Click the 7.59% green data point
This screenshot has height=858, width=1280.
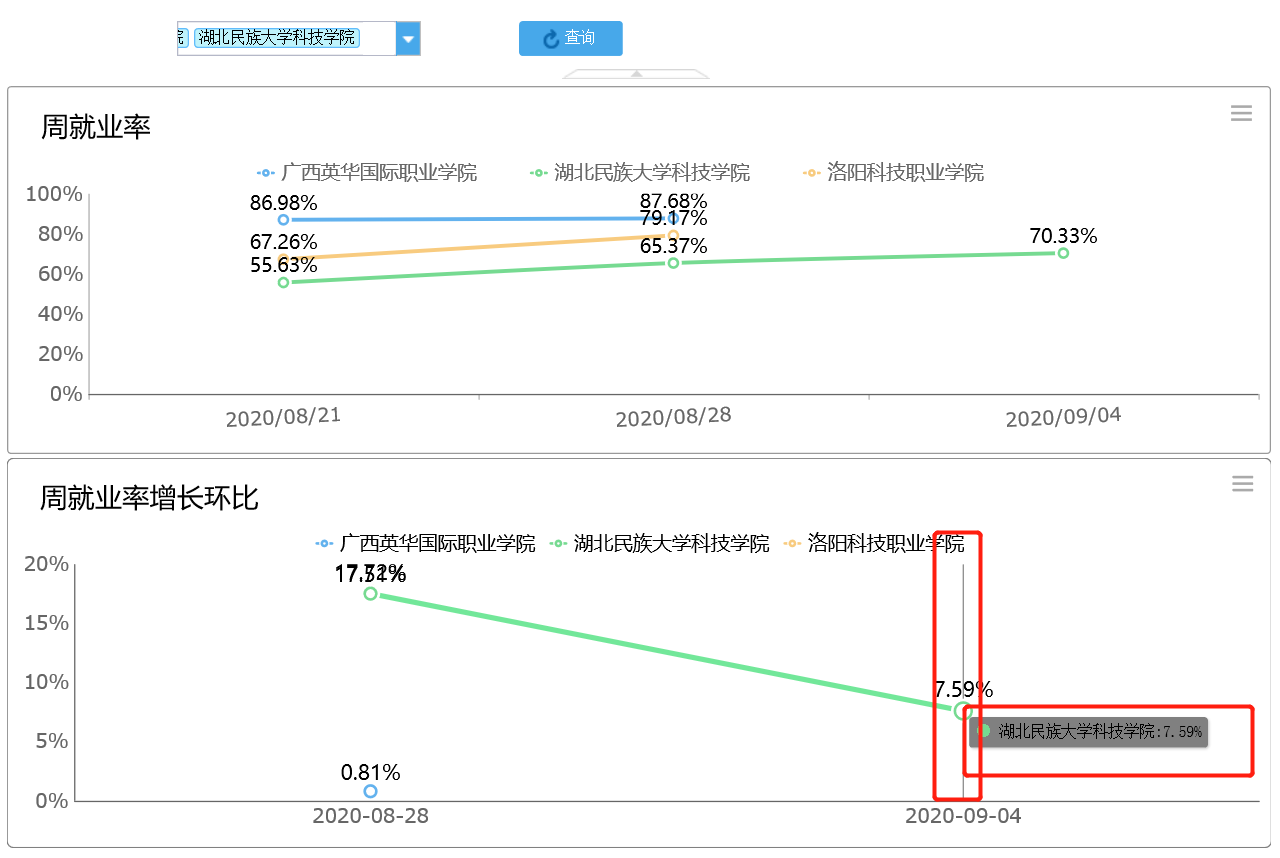click(962, 711)
